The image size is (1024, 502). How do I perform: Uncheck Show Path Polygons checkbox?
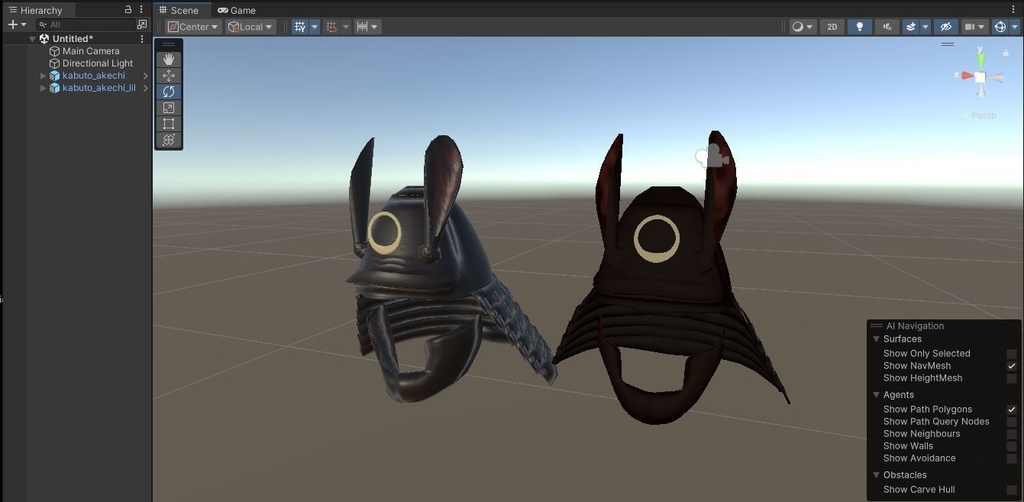point(1012,409)
